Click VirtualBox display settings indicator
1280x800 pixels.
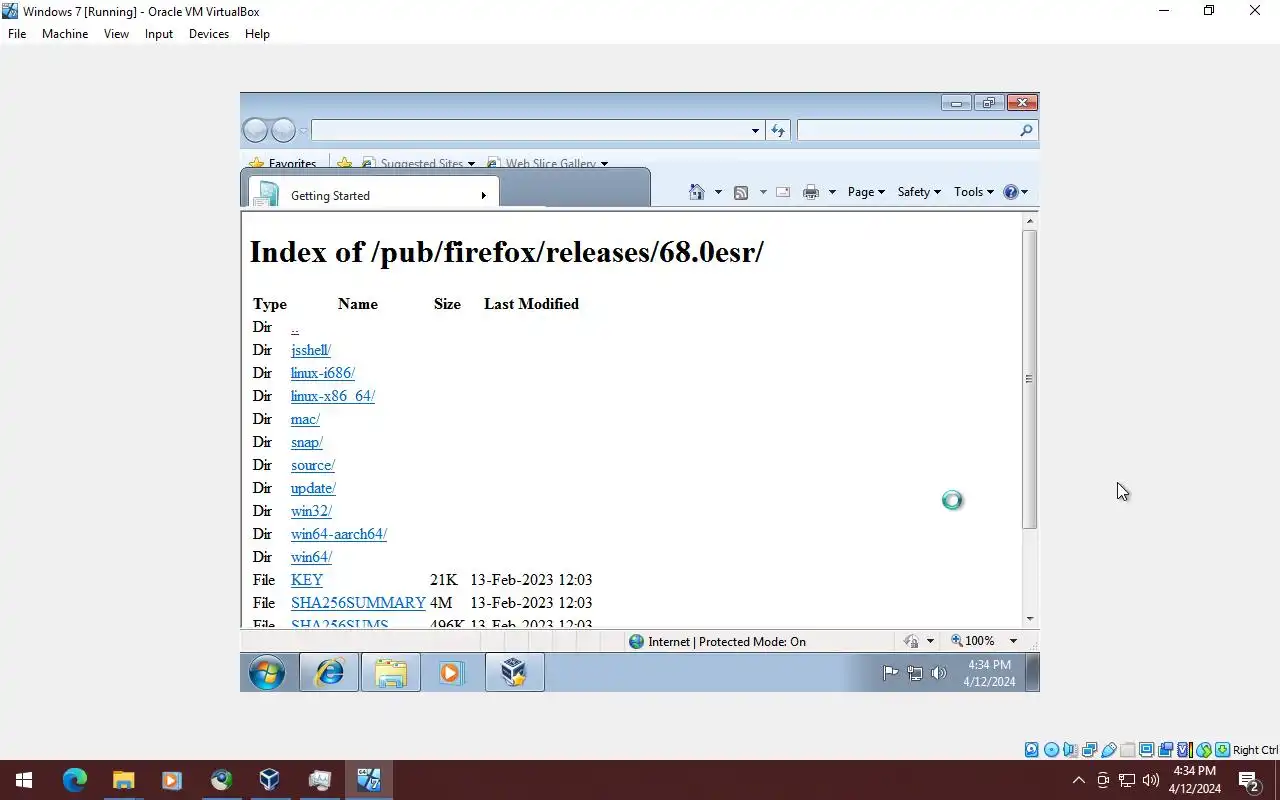pos(1147,750)
